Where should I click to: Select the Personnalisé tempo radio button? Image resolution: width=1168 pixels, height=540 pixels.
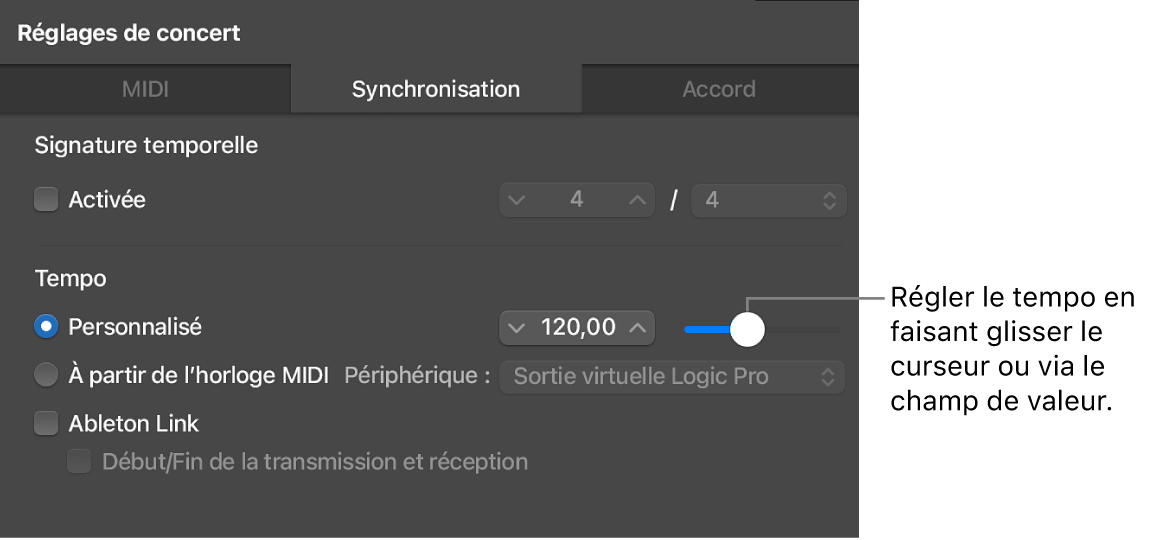(47, 326)
